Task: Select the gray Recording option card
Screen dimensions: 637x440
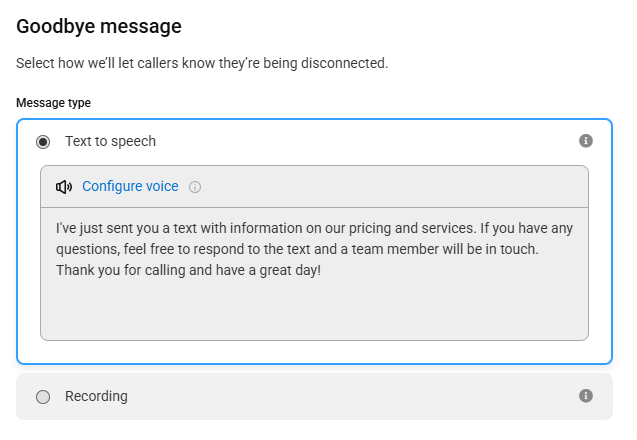Action: [314, 397]
